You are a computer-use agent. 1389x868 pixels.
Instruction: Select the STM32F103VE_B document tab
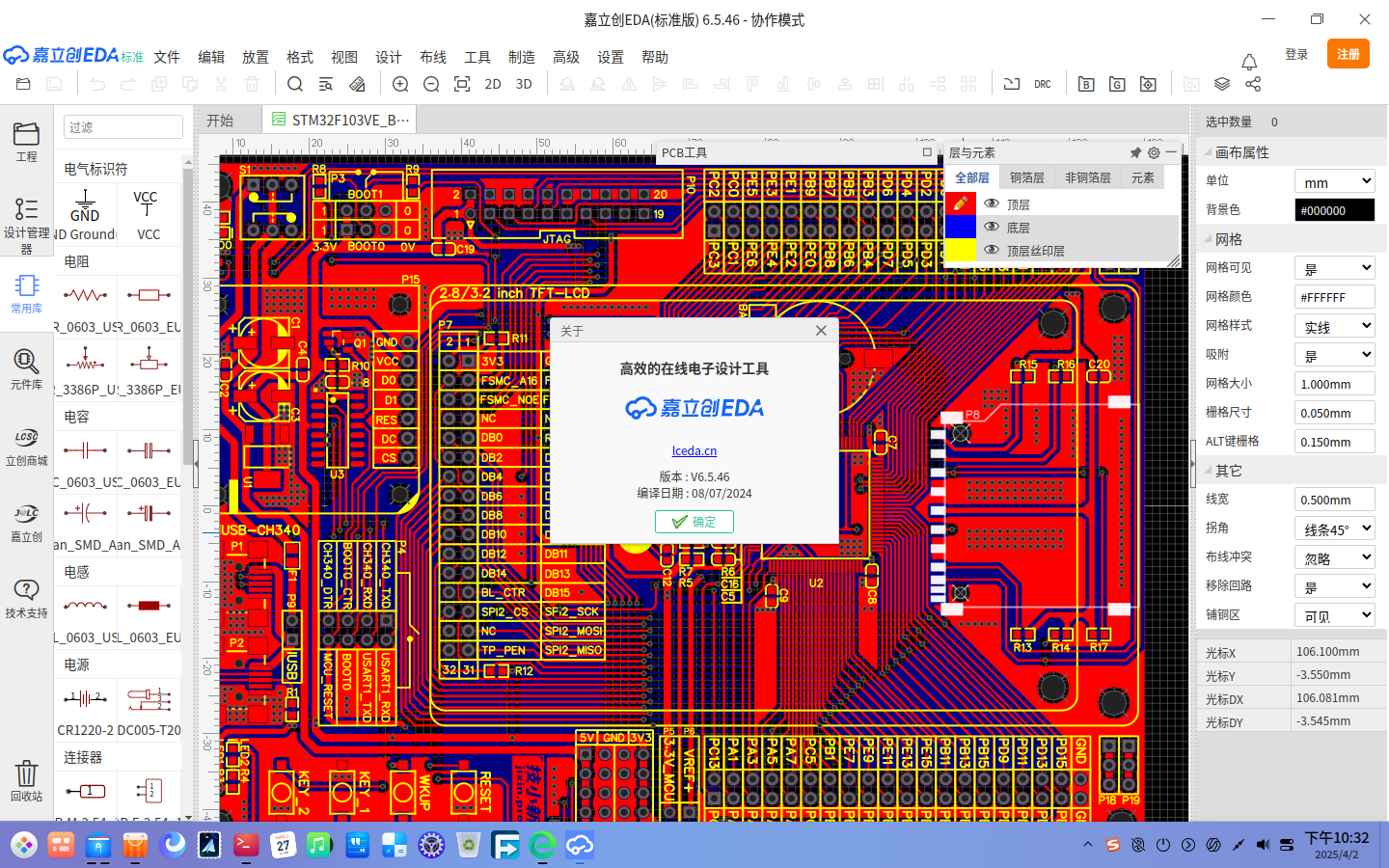click(x=340, y=120)
